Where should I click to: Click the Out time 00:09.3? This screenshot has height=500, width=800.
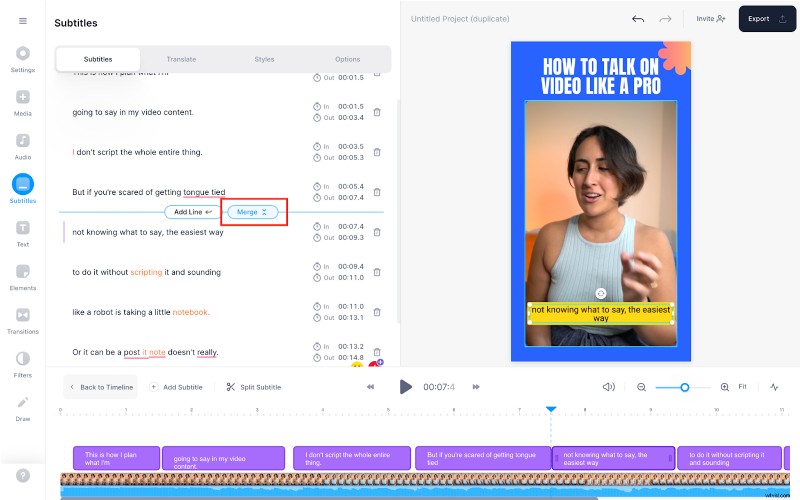tap(351, 238)
